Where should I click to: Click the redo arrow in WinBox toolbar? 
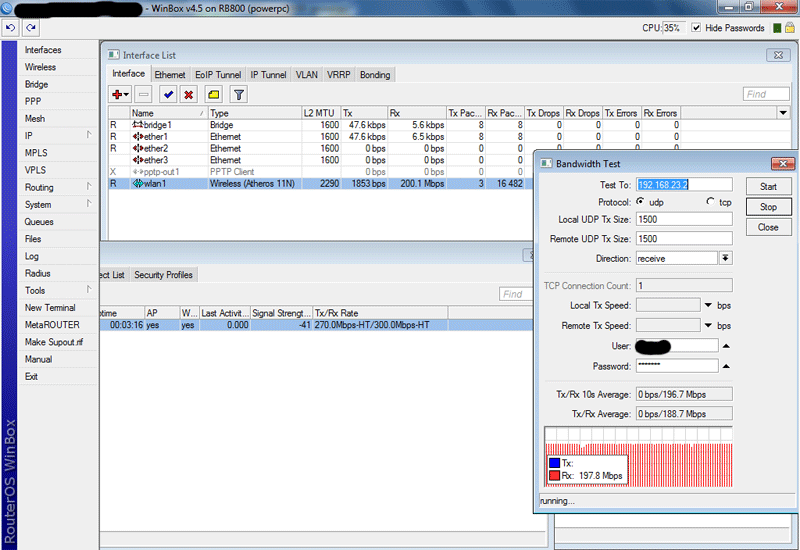pyautogui.click(x=31, y=28)
